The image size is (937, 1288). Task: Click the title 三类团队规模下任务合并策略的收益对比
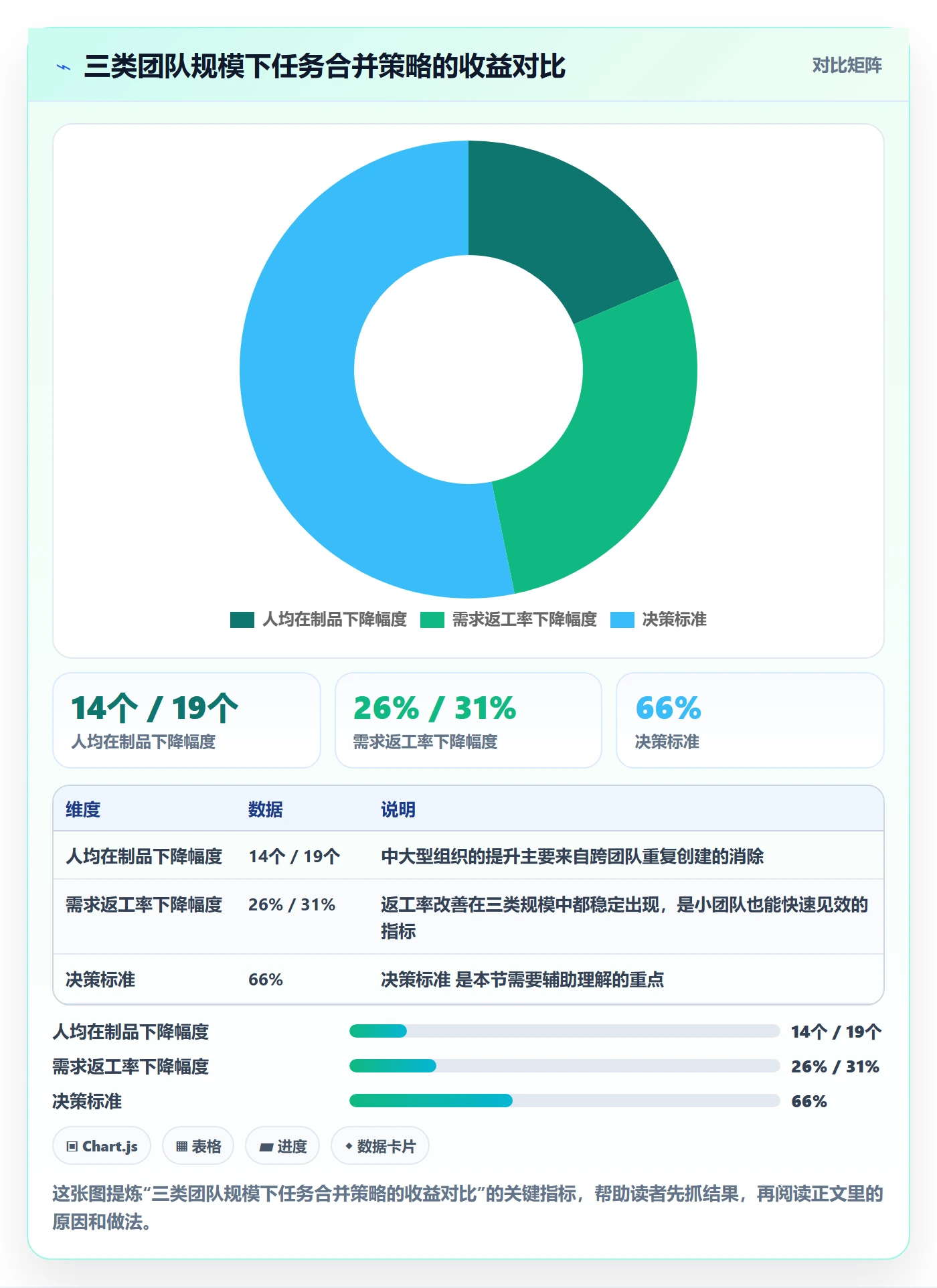pyautogui.click(x=325, y=66)
